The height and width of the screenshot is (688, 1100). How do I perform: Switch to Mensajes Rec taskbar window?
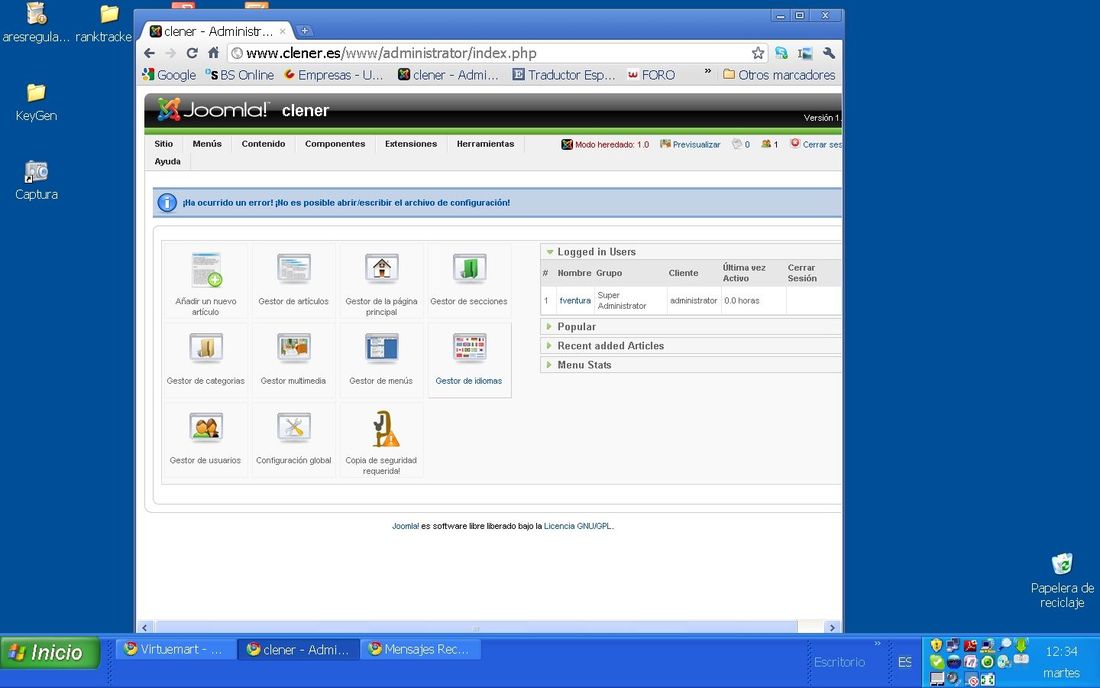421,649
